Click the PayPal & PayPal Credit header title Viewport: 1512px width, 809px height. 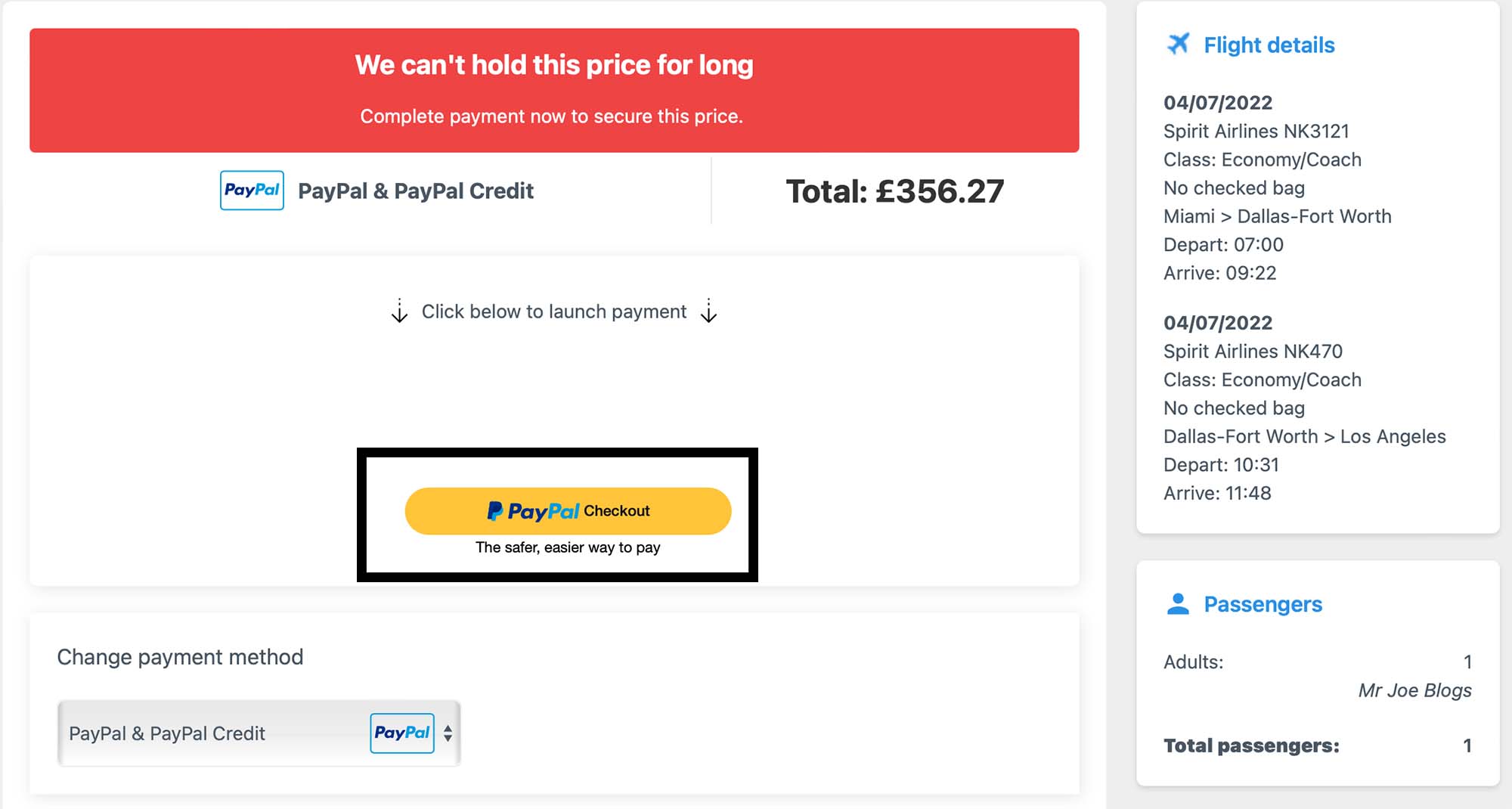[x=416, y=191]
